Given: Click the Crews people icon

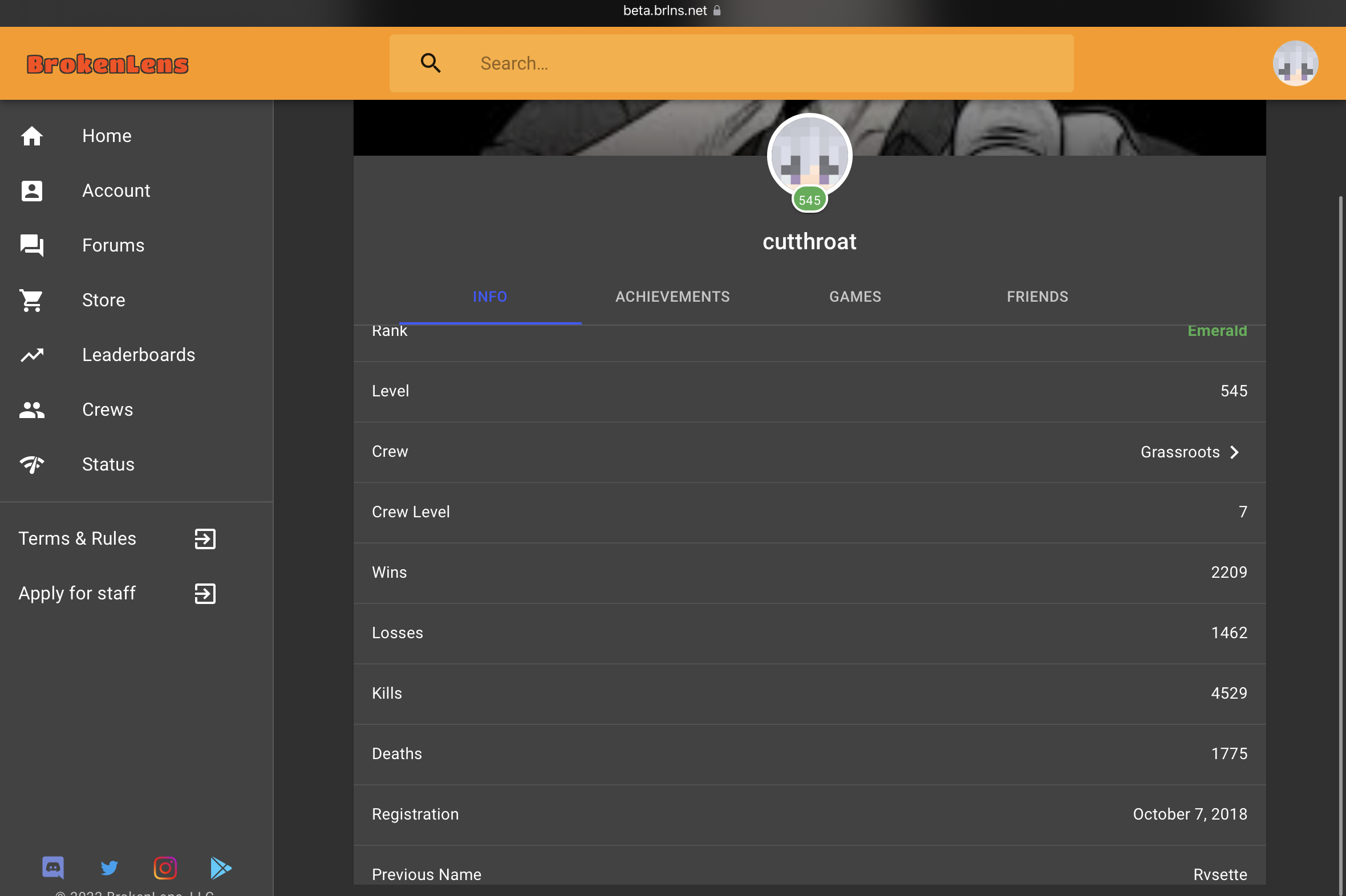Looking at the screenshot, I should pyautogui.click(x=32, y=410).
